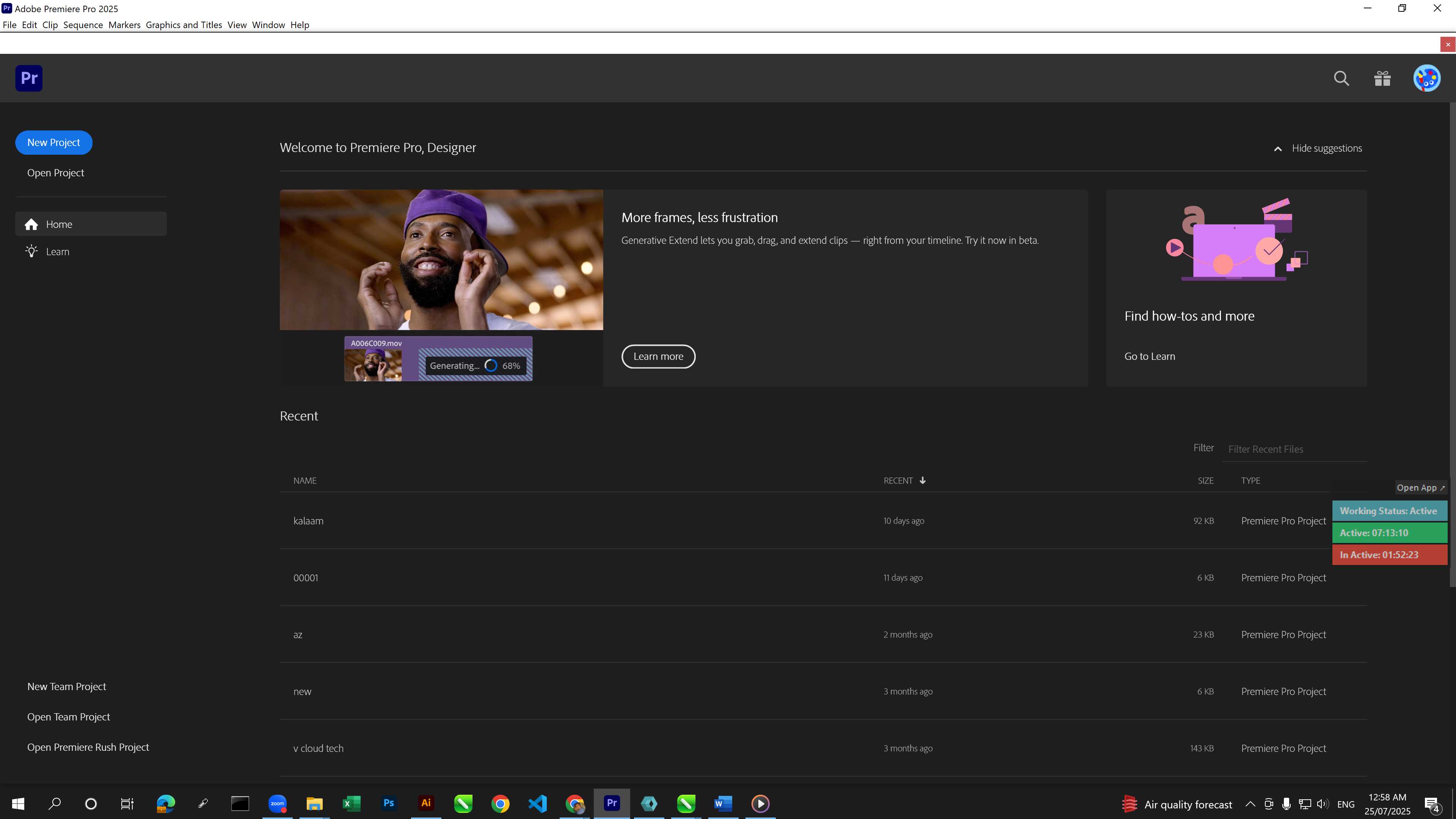The image size is (1456, 819).
Task: Click the Filter Recent Files input field
Action: pos(1294,449)
